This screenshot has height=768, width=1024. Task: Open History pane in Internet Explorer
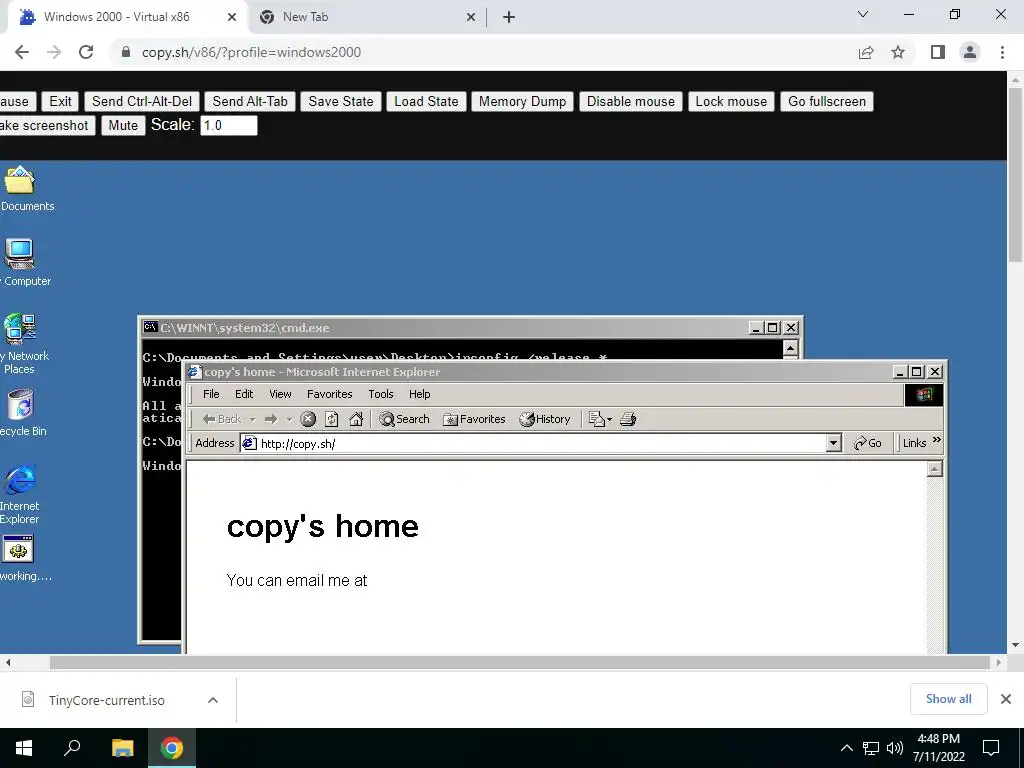coord(545,419)
